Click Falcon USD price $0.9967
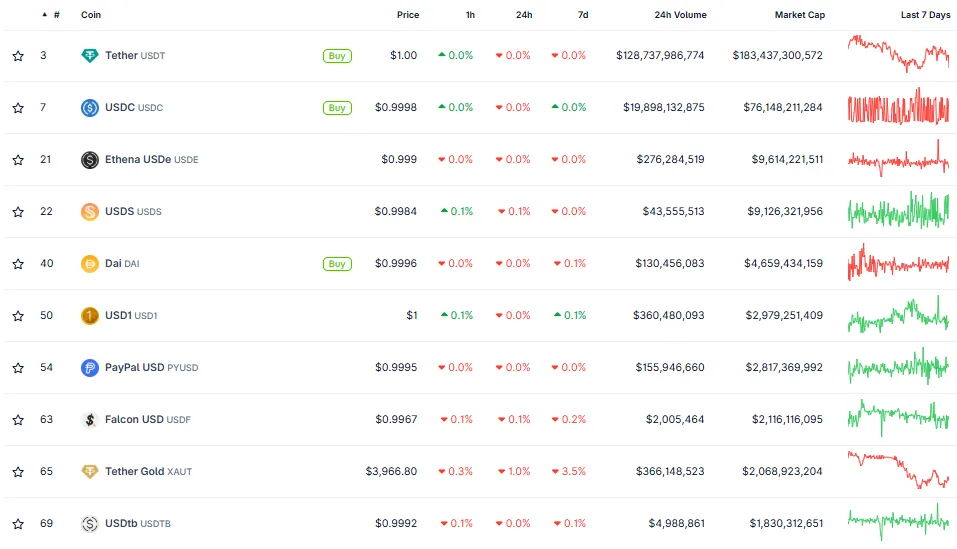The height and width of the screenshot is (549, 957). point(396,420)
